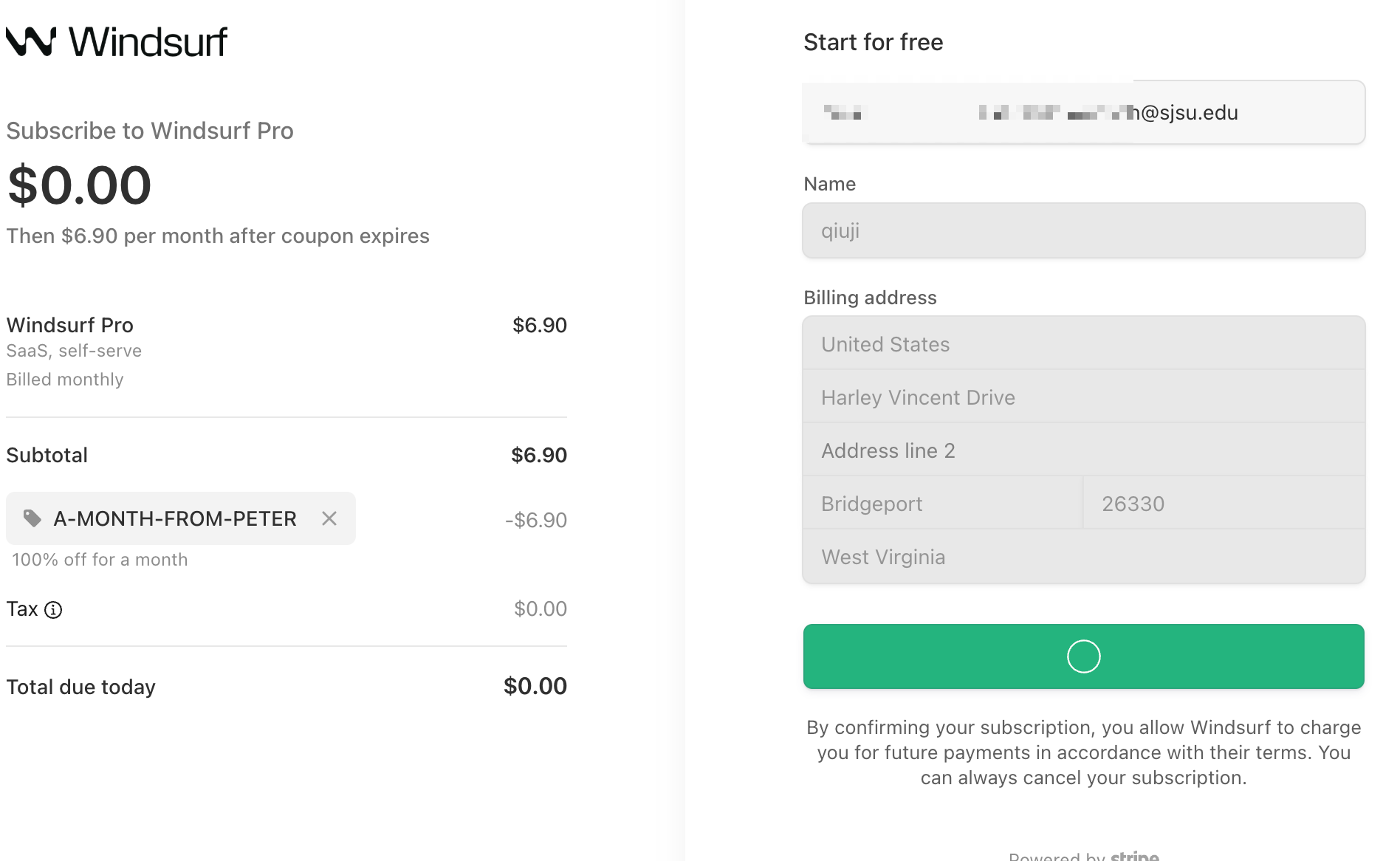
Task: Remove the A-MONTH-FROM-PETER coupon
Action: [329, 518]
